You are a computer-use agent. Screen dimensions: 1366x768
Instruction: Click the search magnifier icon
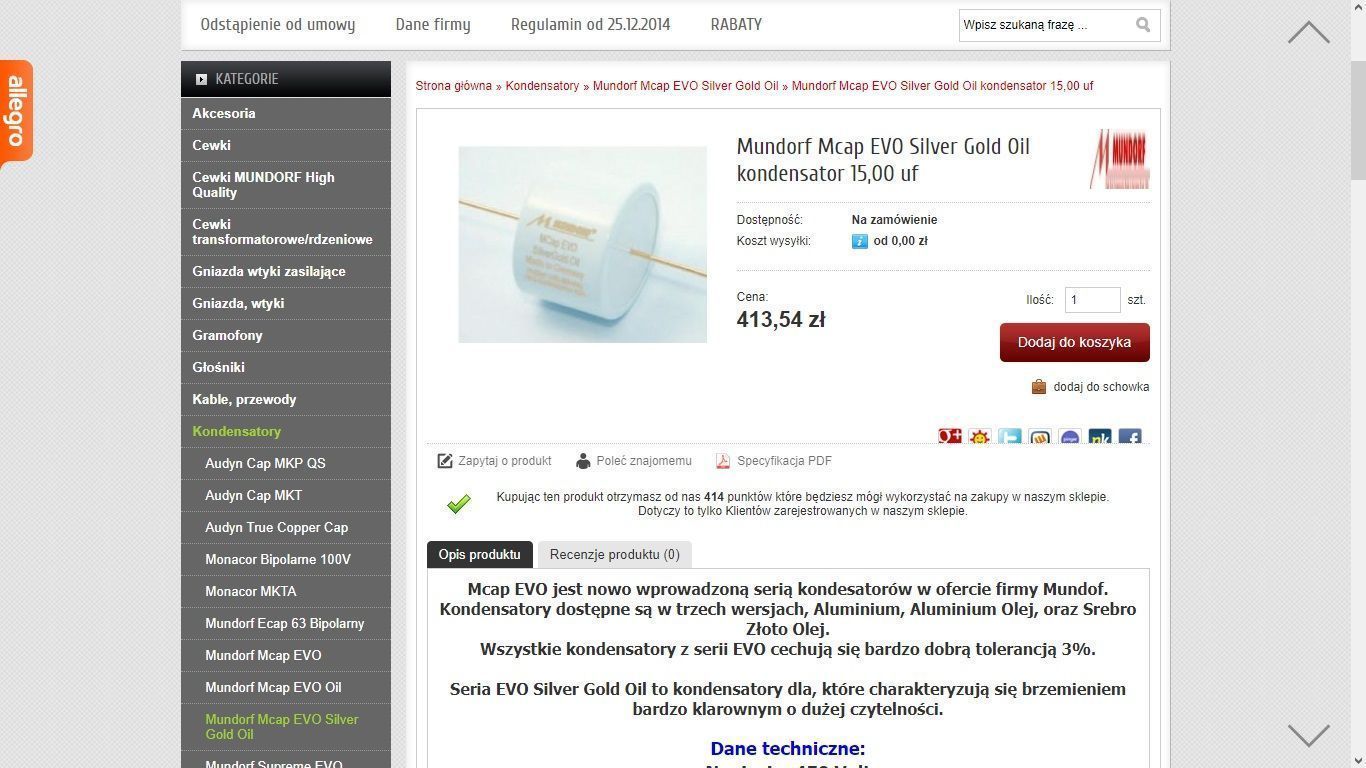1143,25
